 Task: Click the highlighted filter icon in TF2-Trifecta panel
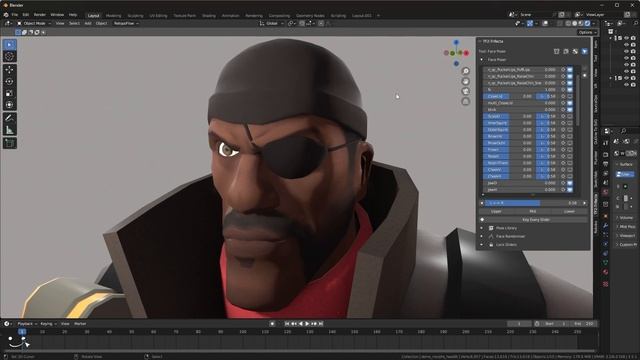(584, 51)
